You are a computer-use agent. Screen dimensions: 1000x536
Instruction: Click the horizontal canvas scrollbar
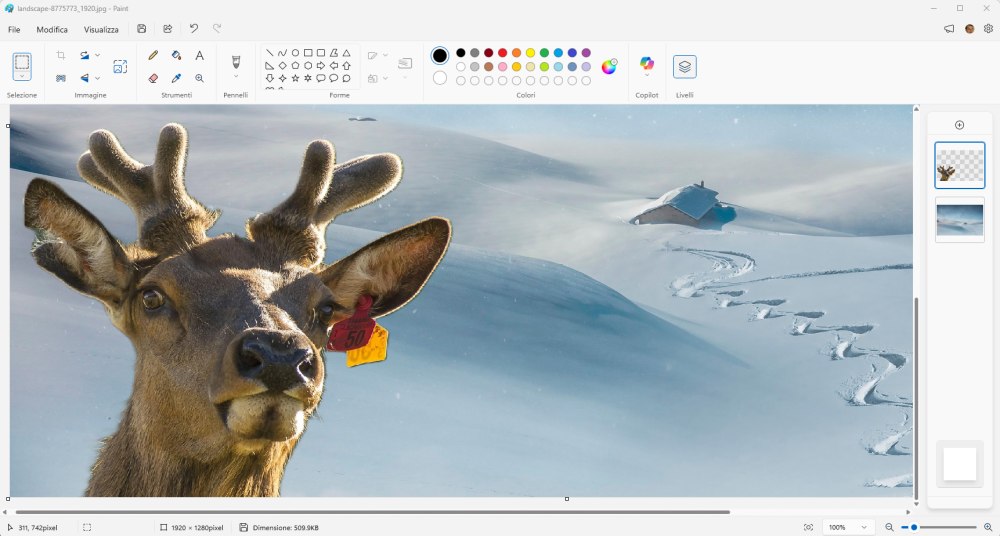click(372, 512)
